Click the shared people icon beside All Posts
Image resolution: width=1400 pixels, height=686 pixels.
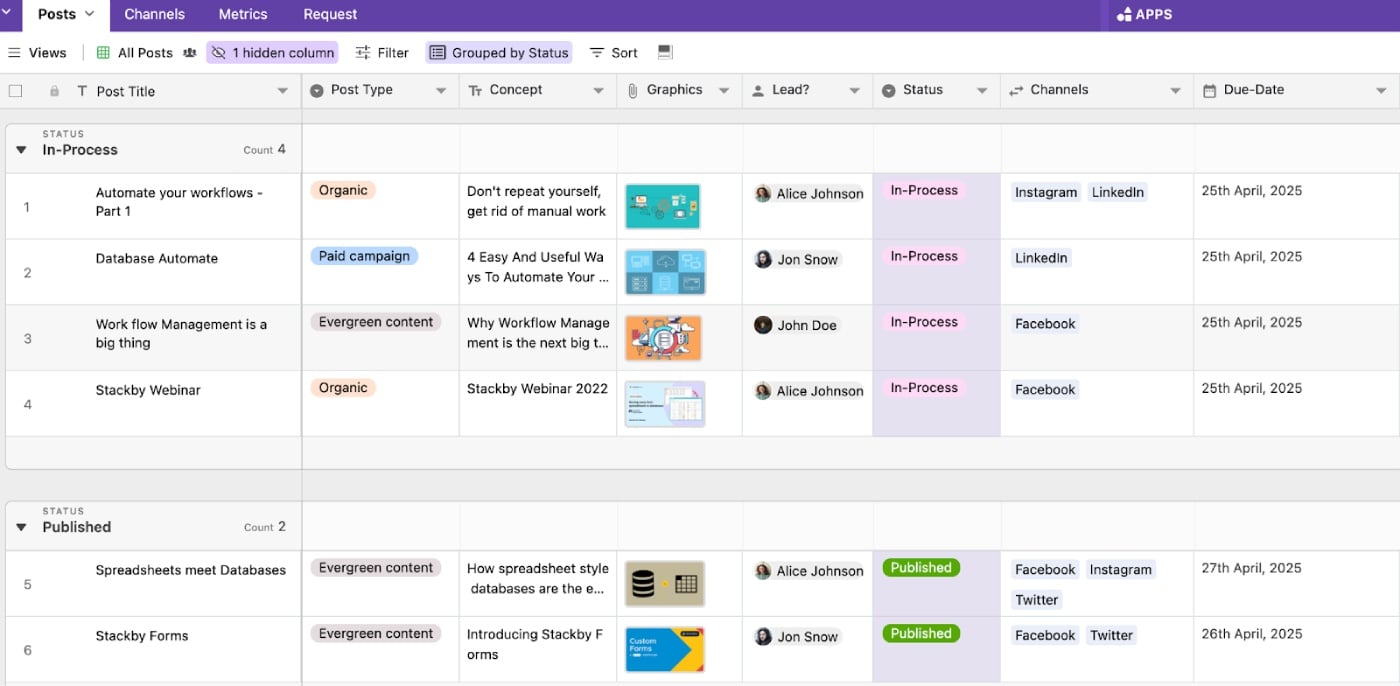tap(190, 53)
